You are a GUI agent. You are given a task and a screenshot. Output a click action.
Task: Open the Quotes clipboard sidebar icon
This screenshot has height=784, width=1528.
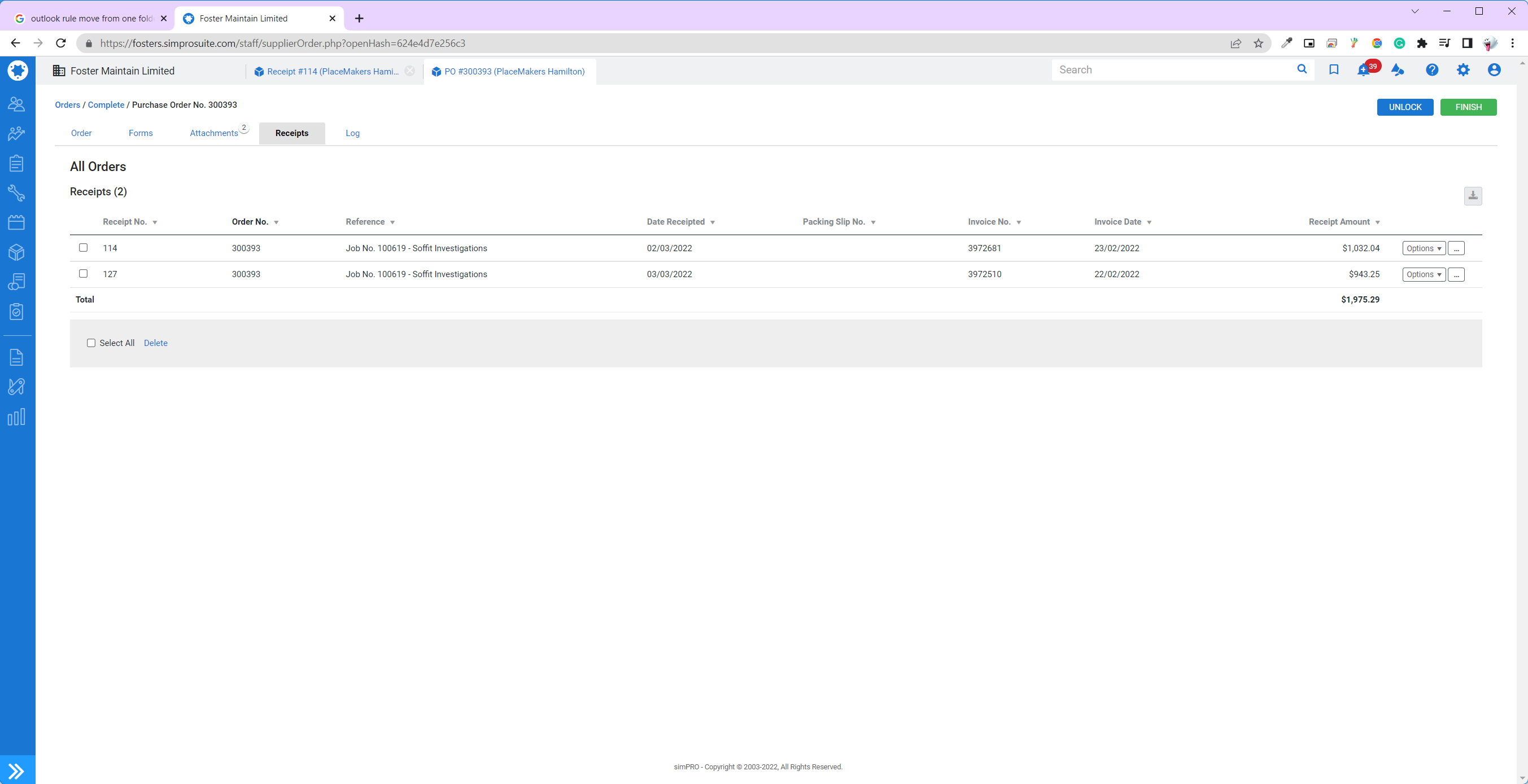pyautogui.click(x=16, y=163)
